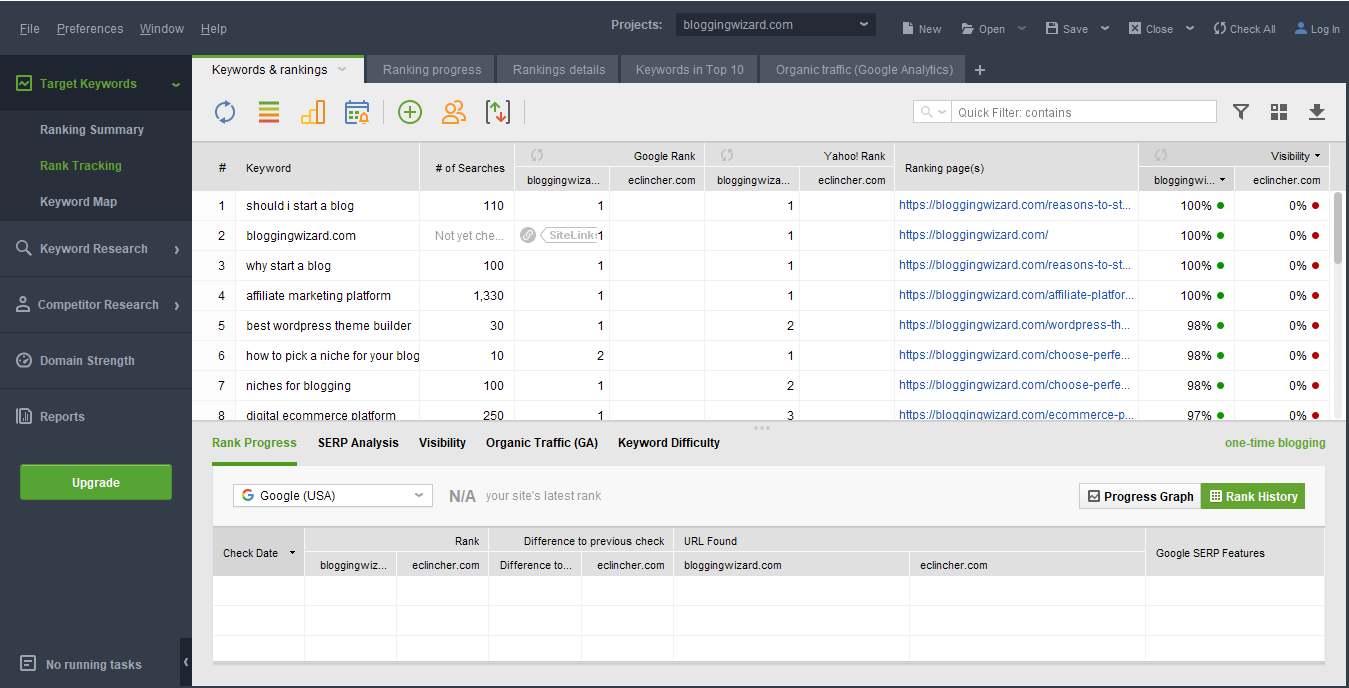Image resolution: width=1349 pixels, height=688 pixels.
Task: Click the Log In button
Action: tap(1317, 29)
